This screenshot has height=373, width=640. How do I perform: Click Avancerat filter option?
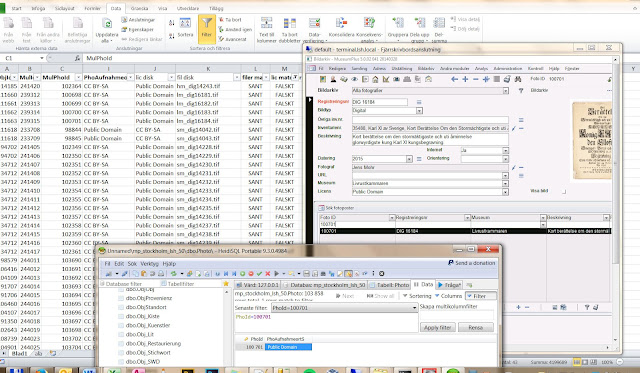coord(232,39)
